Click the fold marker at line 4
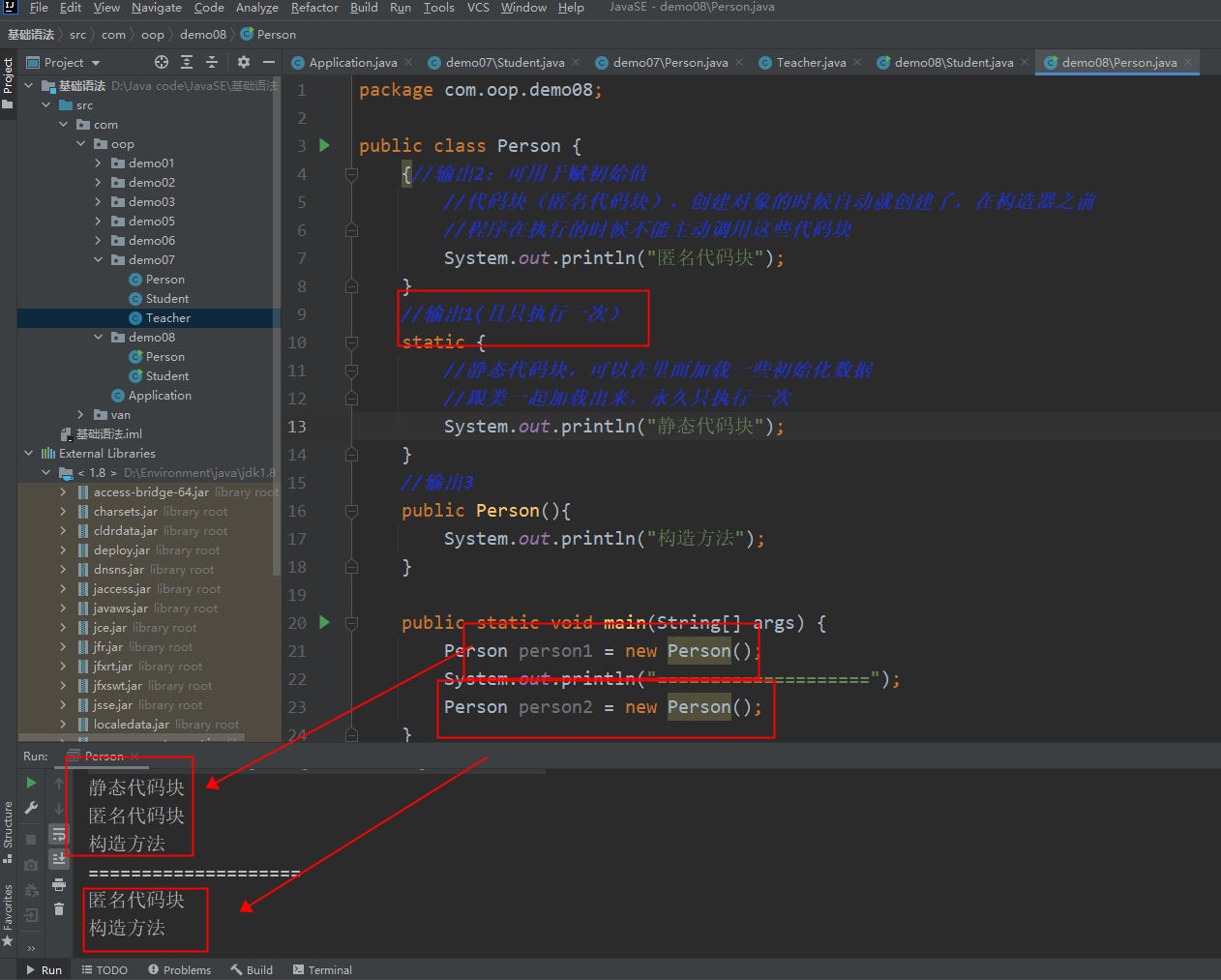This screenshot has height=980, width=1221. 351,174
